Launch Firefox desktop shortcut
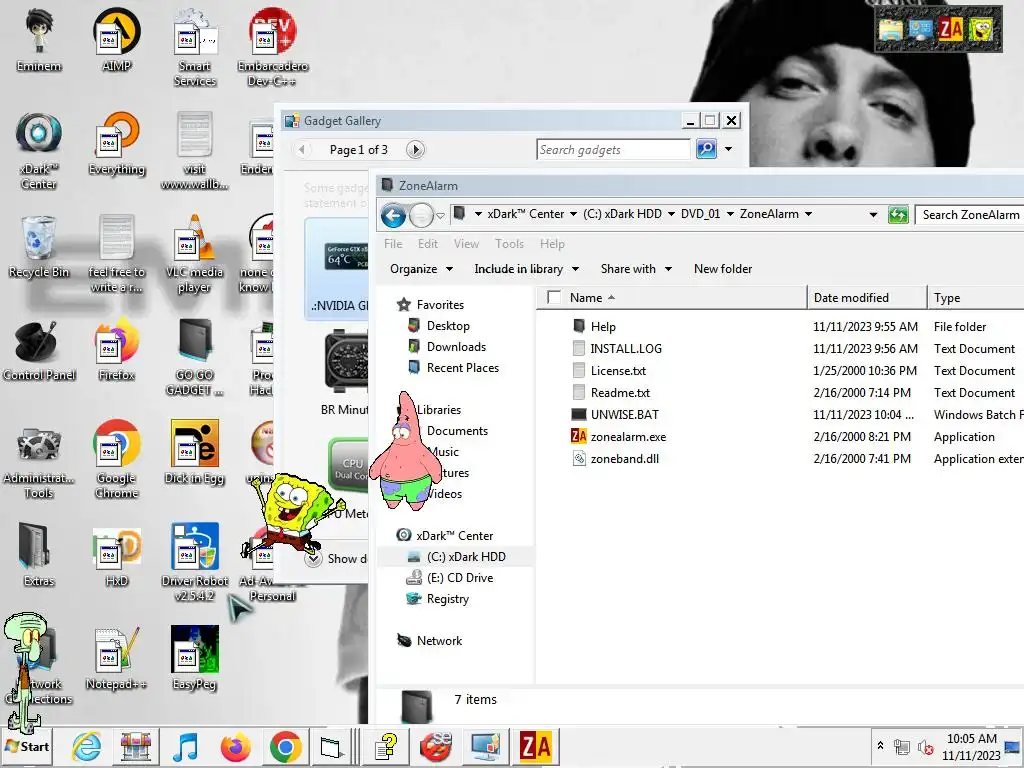The width and height of the screenshot is (1024, 768). pos(116,350)
